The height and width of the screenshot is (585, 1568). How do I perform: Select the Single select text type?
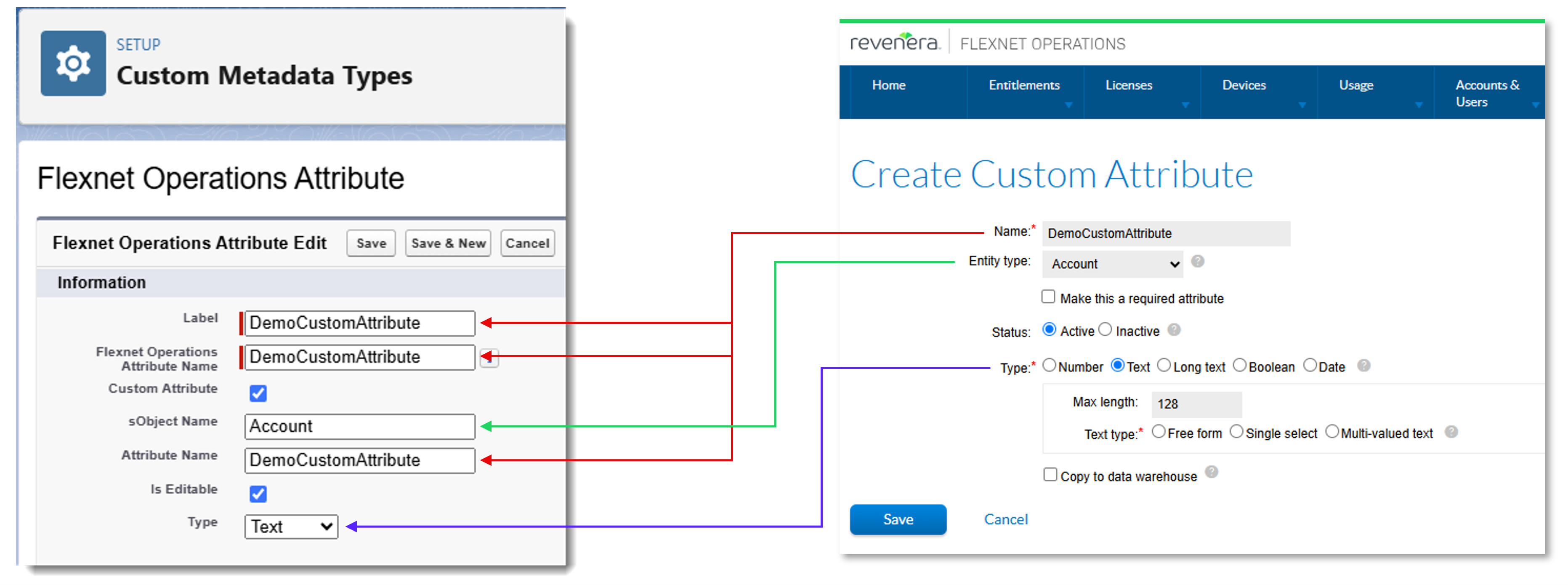point(1236,431)
